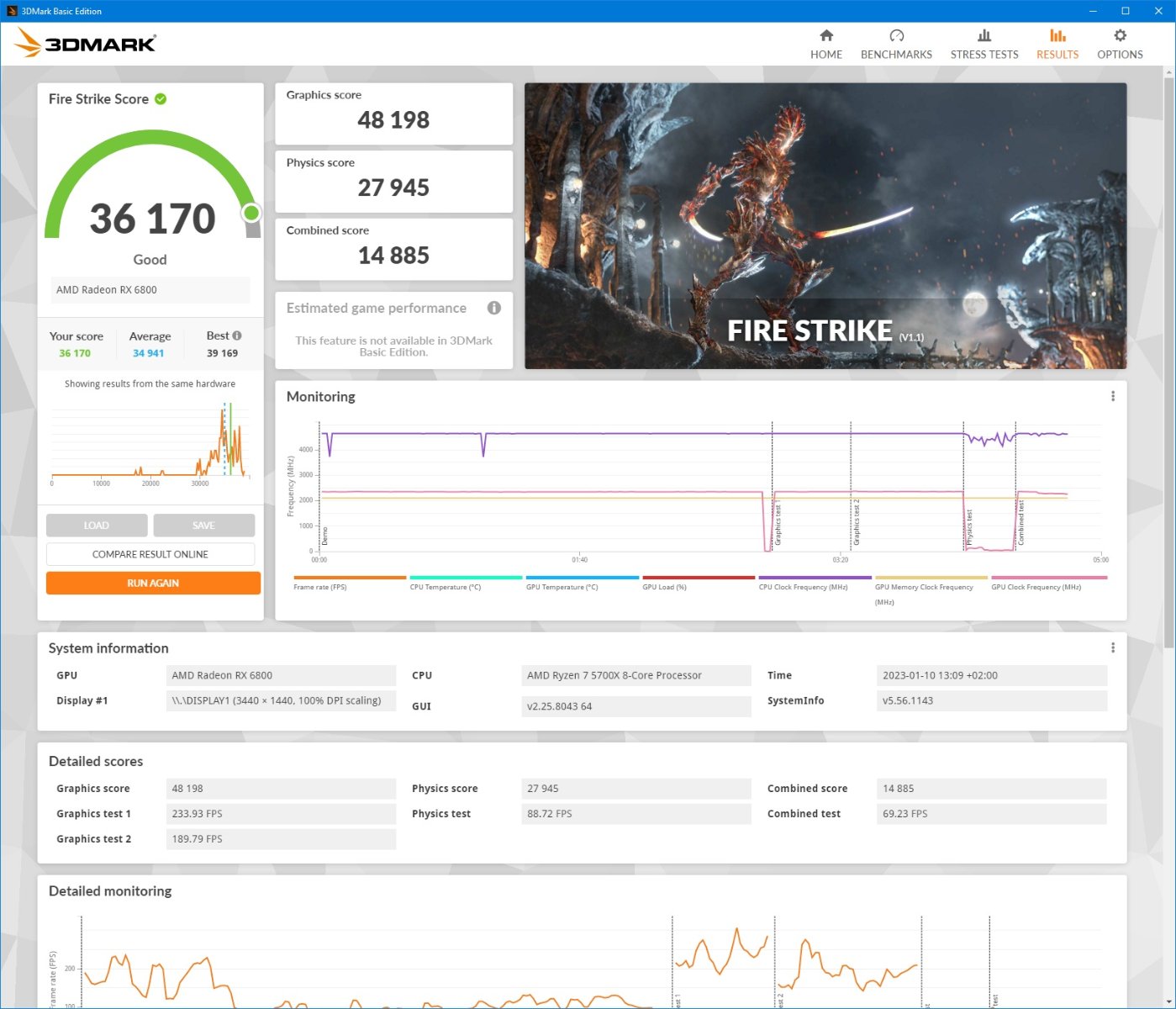Toggle CPU Clock Frequency legend swatch
This screenshot has height=1009, width=1176.
[x=815, y=578]
